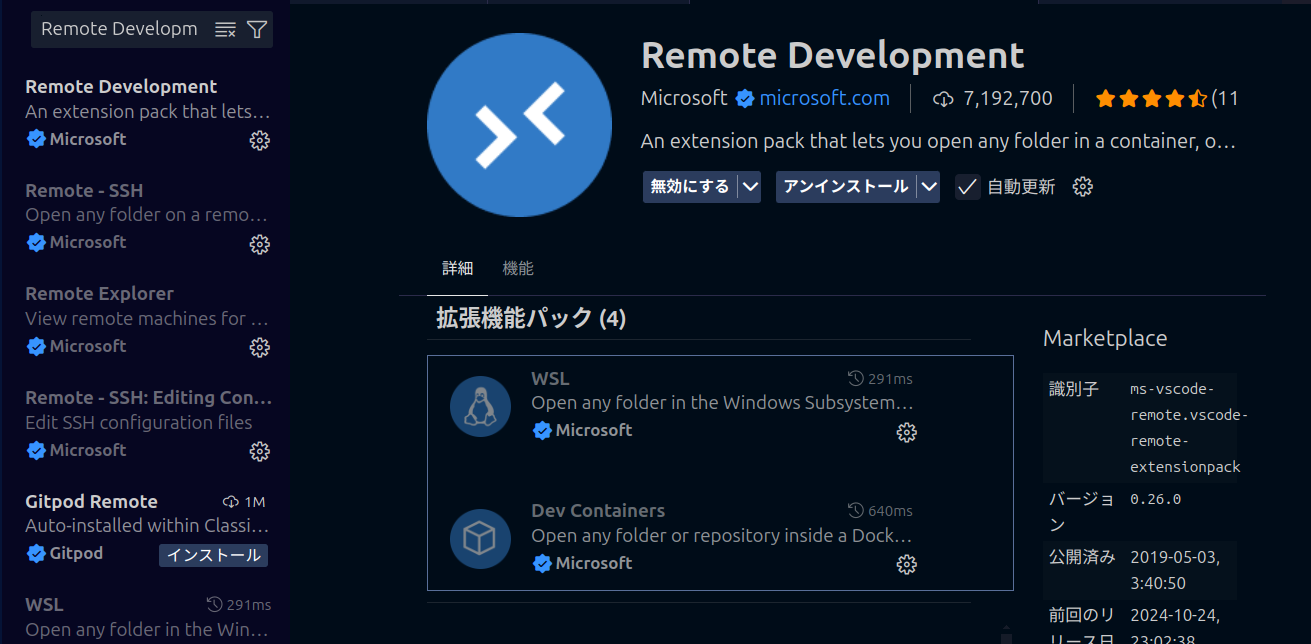Open gear settings for Remote Explorer extension
The image size is (1311, 644).
tap(259, 347)
